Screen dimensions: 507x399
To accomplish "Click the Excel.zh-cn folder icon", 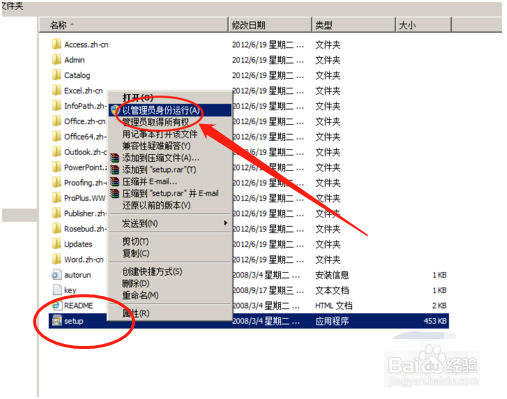I will [x=57, y=90].
